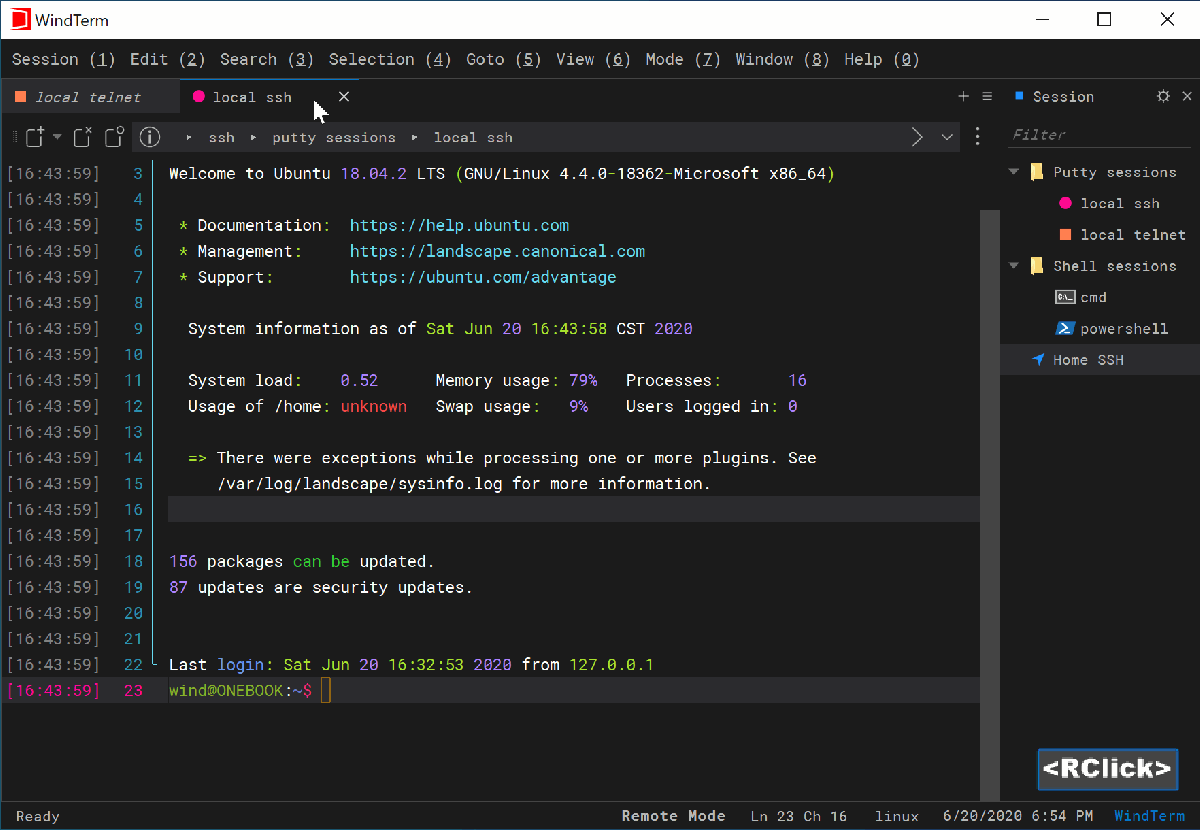Image resolution: width=1200 pixels, height=830 pixels.
Task: Click IP address 127.0.0.1
Action: pos(611,665)
